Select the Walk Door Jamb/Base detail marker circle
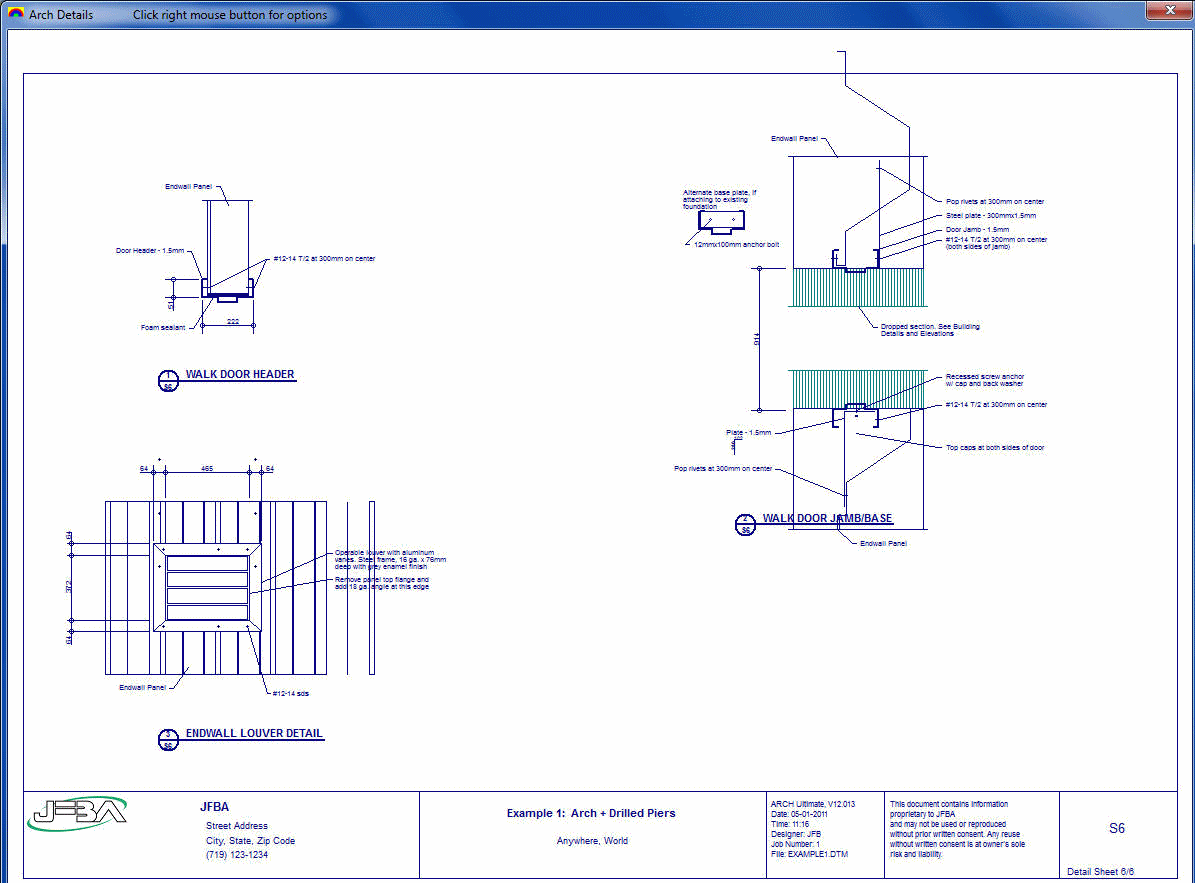 pyautogui.click(x=745, y=524)
